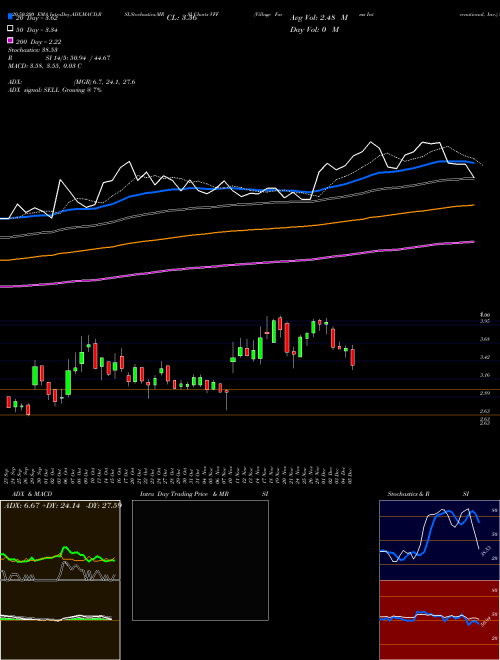Click the 'Intra Day Trading Price & MR' title
Image resolution: width=500 pixels, height=660 pixels.
pos(184,494)
